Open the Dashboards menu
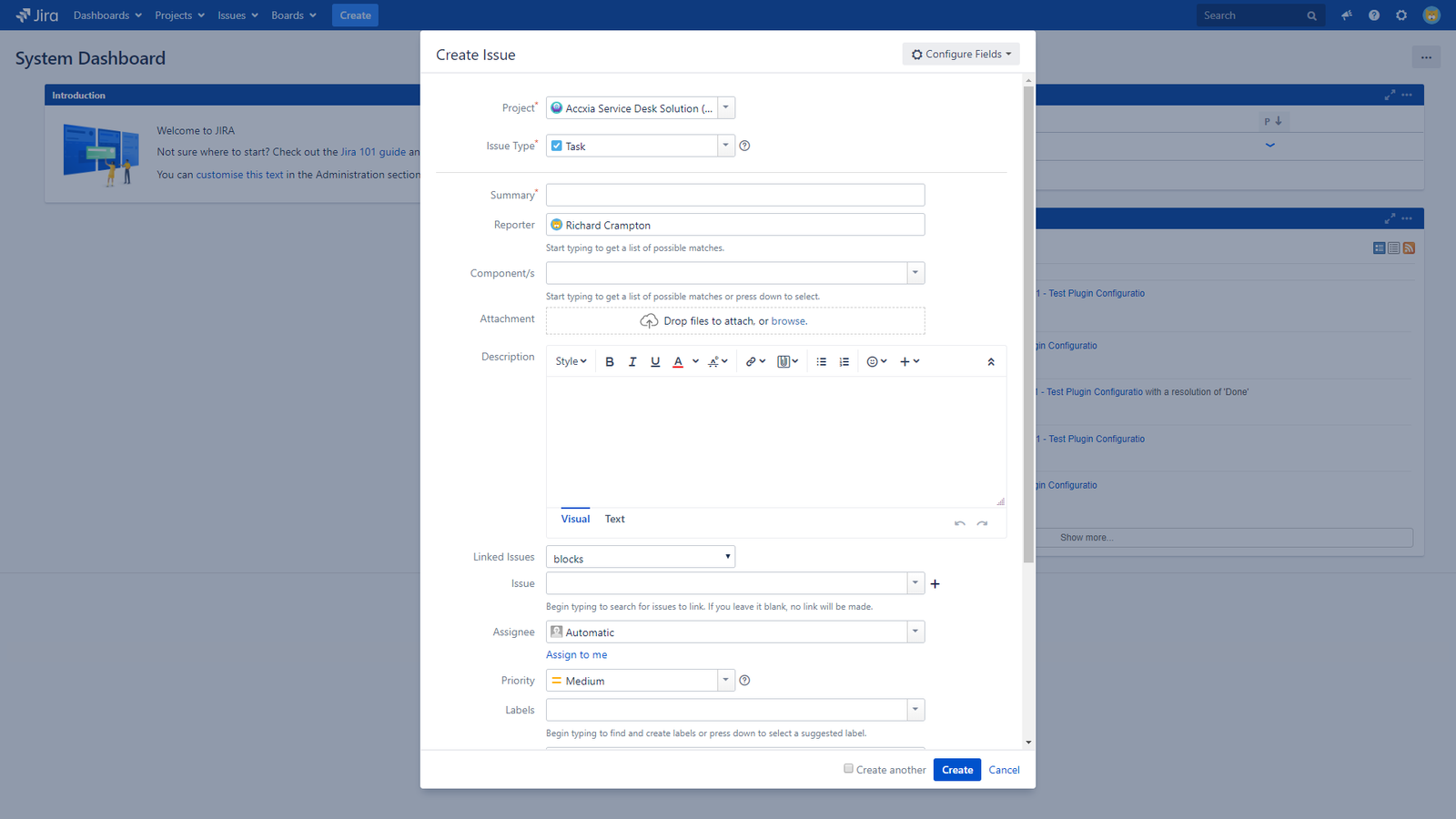 (x=107, y=15)
